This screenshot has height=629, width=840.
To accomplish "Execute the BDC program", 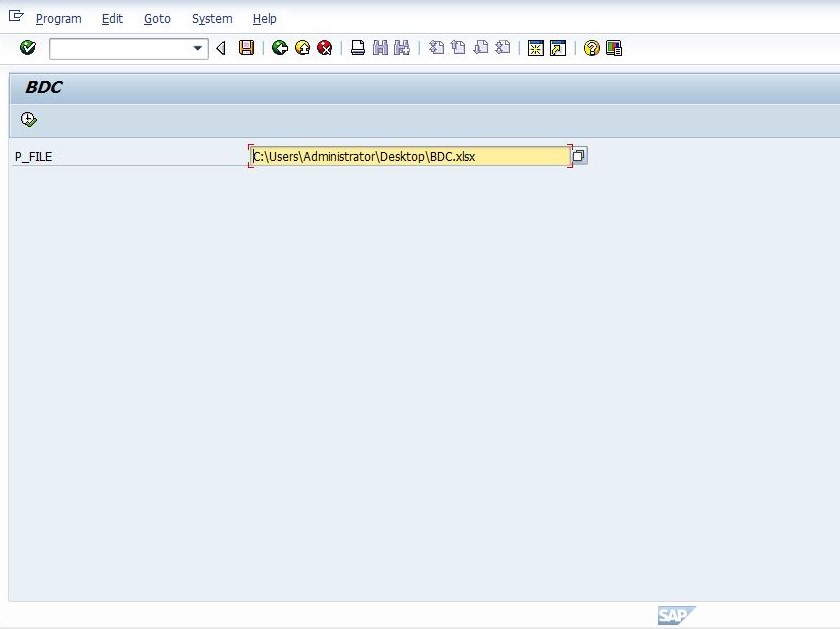I will coord(29,119).
